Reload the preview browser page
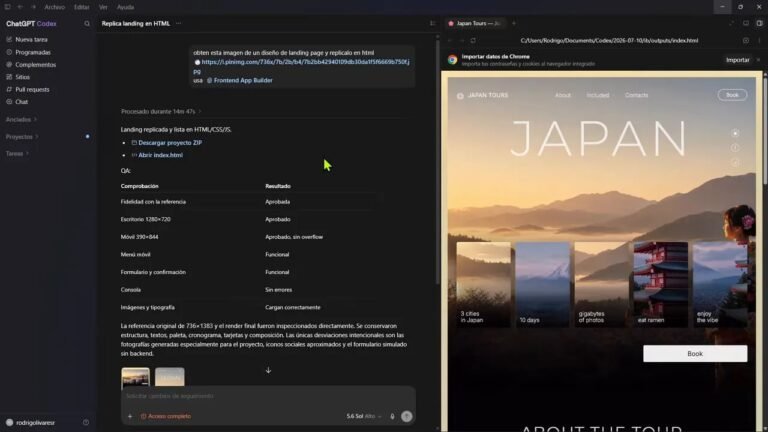Viewport: 768px width, 432px height. 473,41
